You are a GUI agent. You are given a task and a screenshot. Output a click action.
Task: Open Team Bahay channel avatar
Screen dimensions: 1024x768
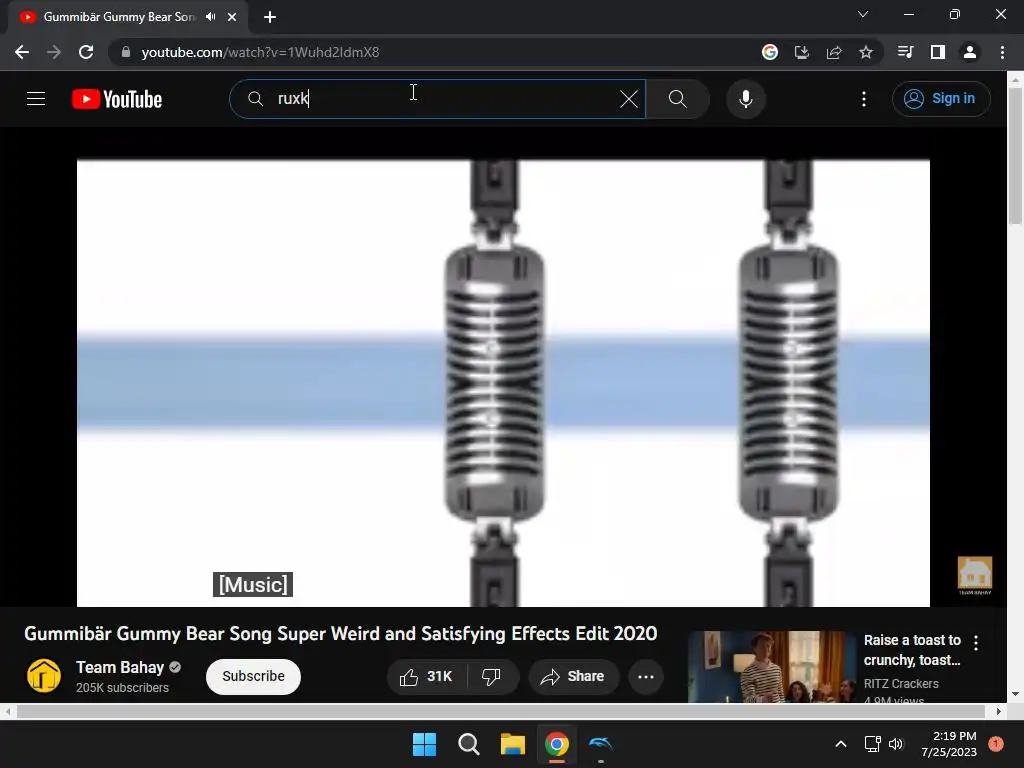click(44, 675)
